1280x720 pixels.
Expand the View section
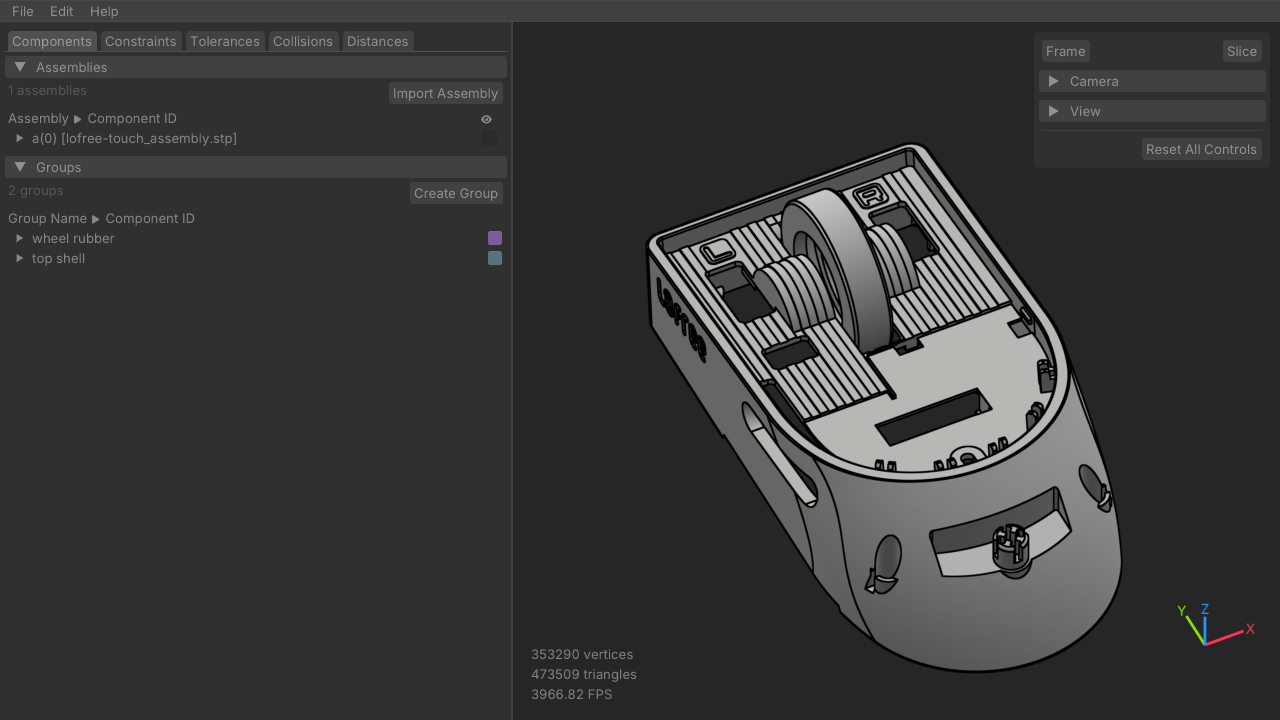click(x=1153, y=111)
